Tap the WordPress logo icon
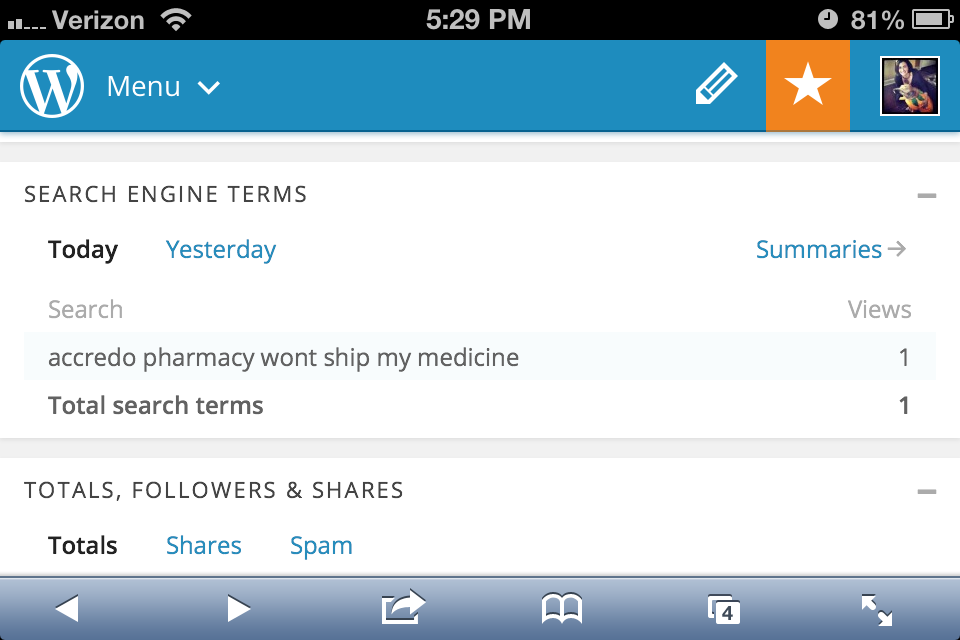 point(52,86)
